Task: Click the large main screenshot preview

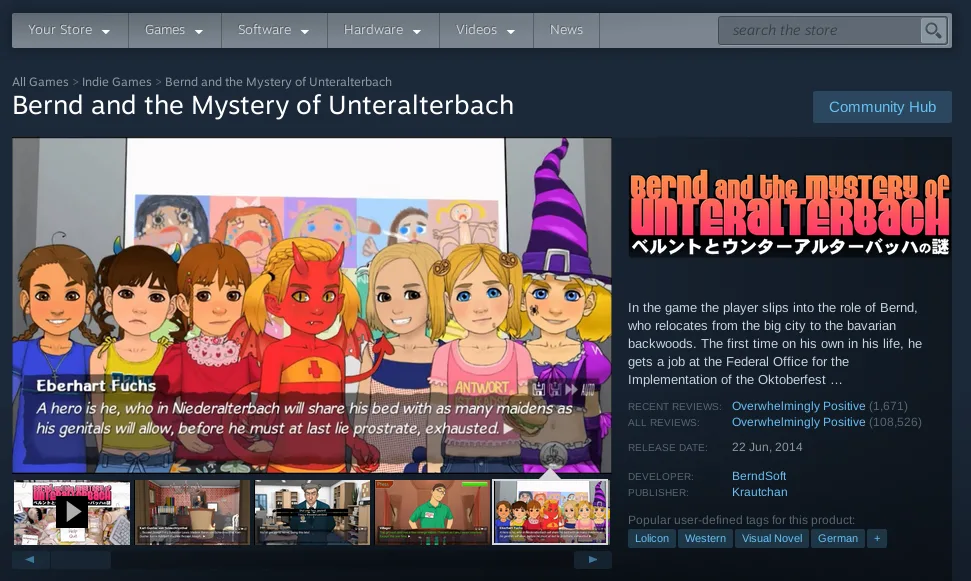Action: 311,305
